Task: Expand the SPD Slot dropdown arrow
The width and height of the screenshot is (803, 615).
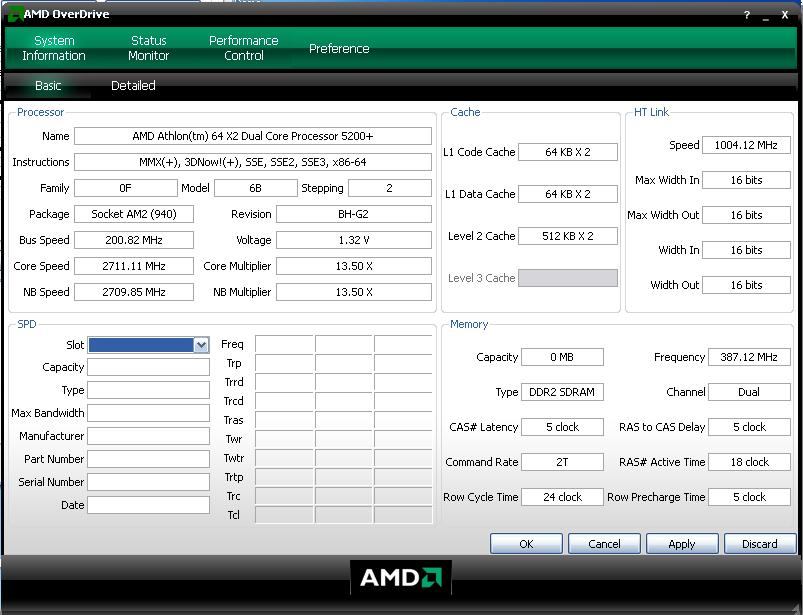Action: click(201, 345)
